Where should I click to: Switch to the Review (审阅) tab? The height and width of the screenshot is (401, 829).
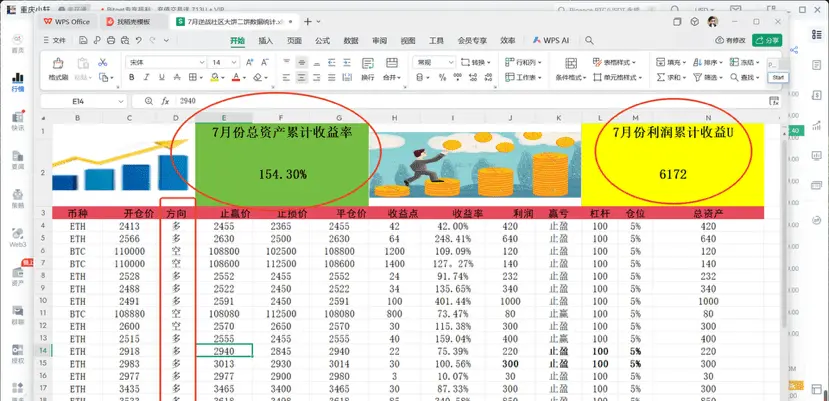[379, 41]
